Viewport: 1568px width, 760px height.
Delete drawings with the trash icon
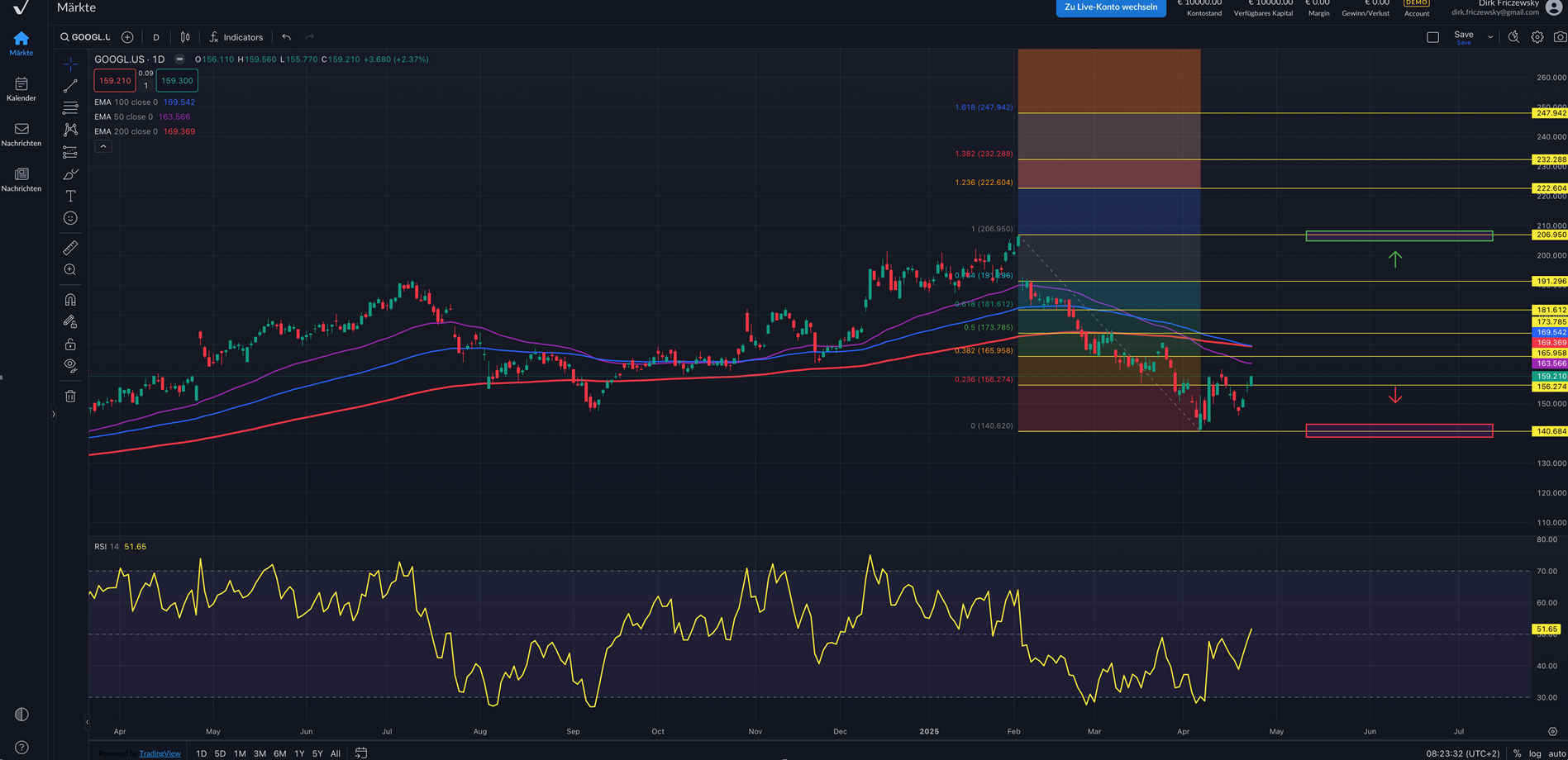pyautogui.click(x=70, y=397)
